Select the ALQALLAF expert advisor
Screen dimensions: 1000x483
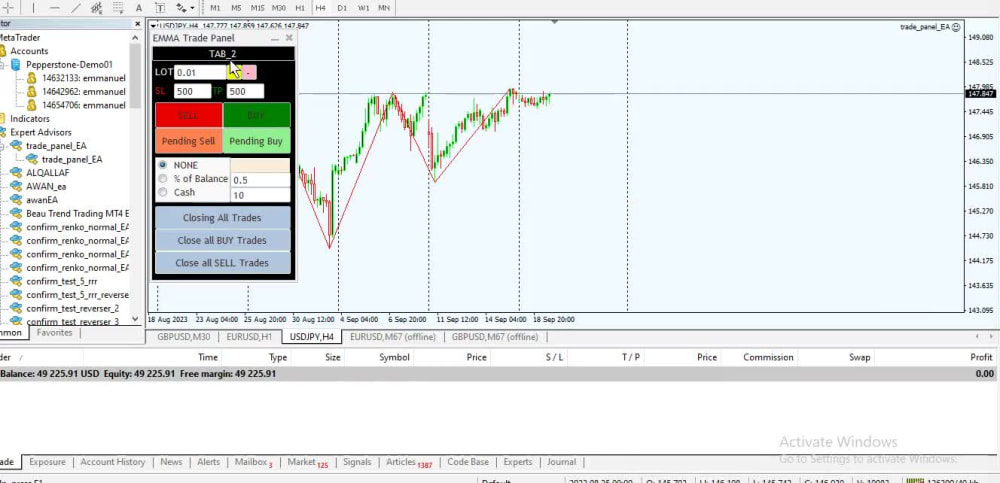tap(48, 173)
